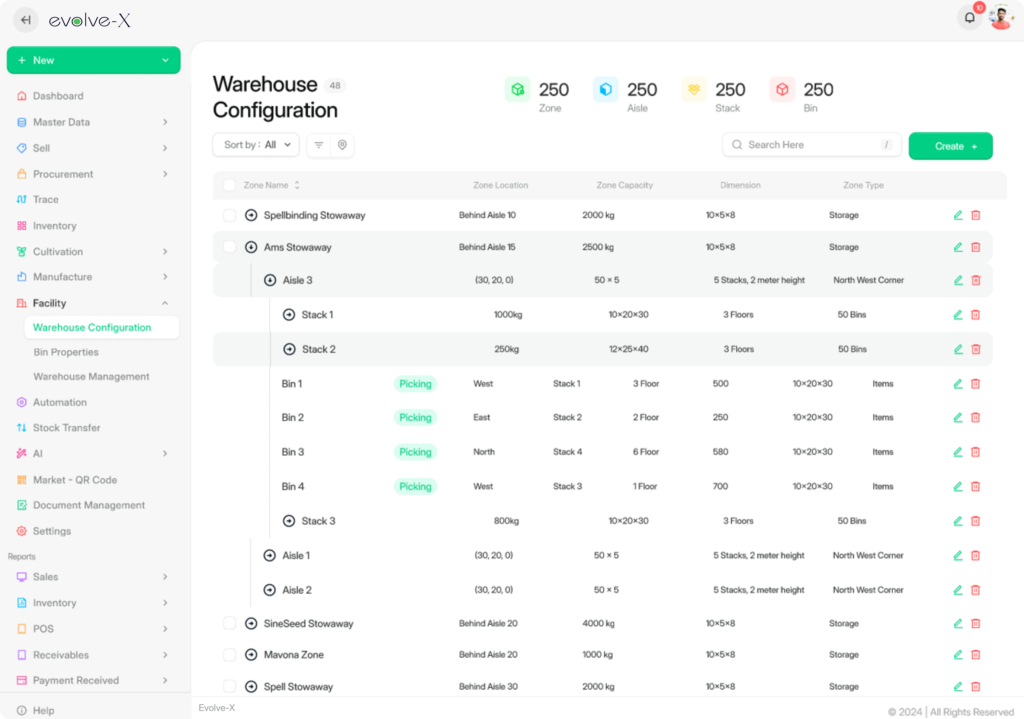Collapse the Aisle 3 row
This screenshot has height=719, width=1024.
[x=270, y=281]
